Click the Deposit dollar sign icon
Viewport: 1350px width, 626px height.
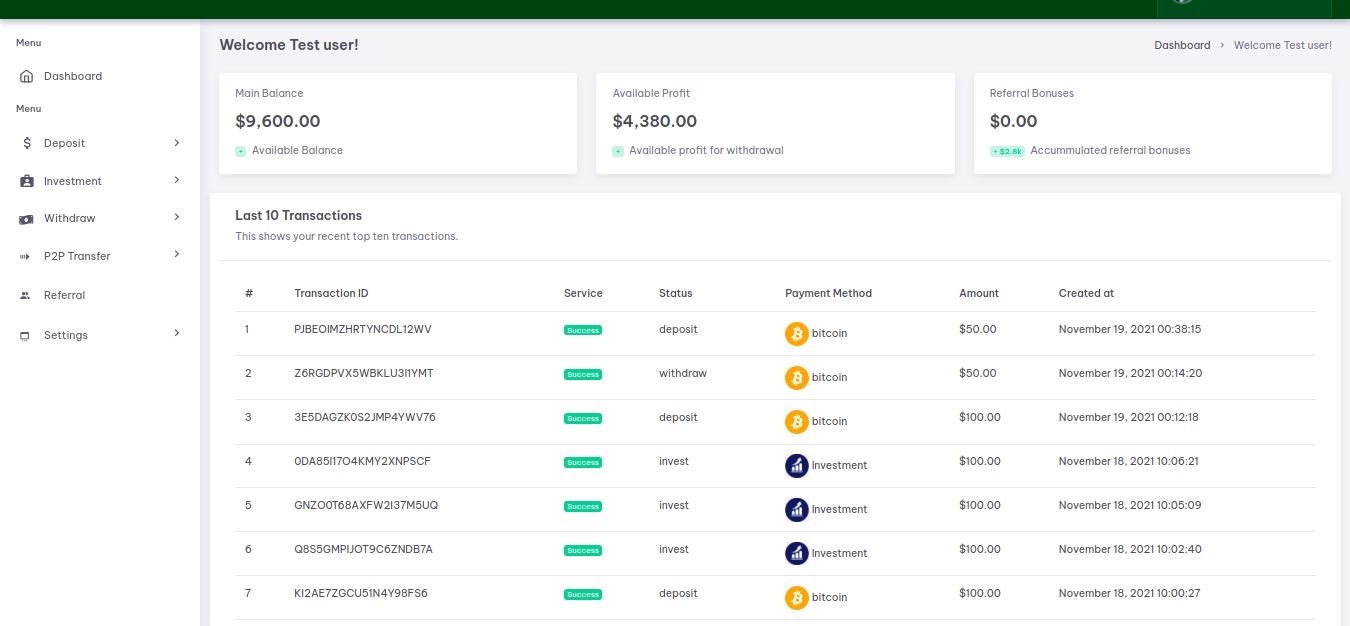(26, 143)
